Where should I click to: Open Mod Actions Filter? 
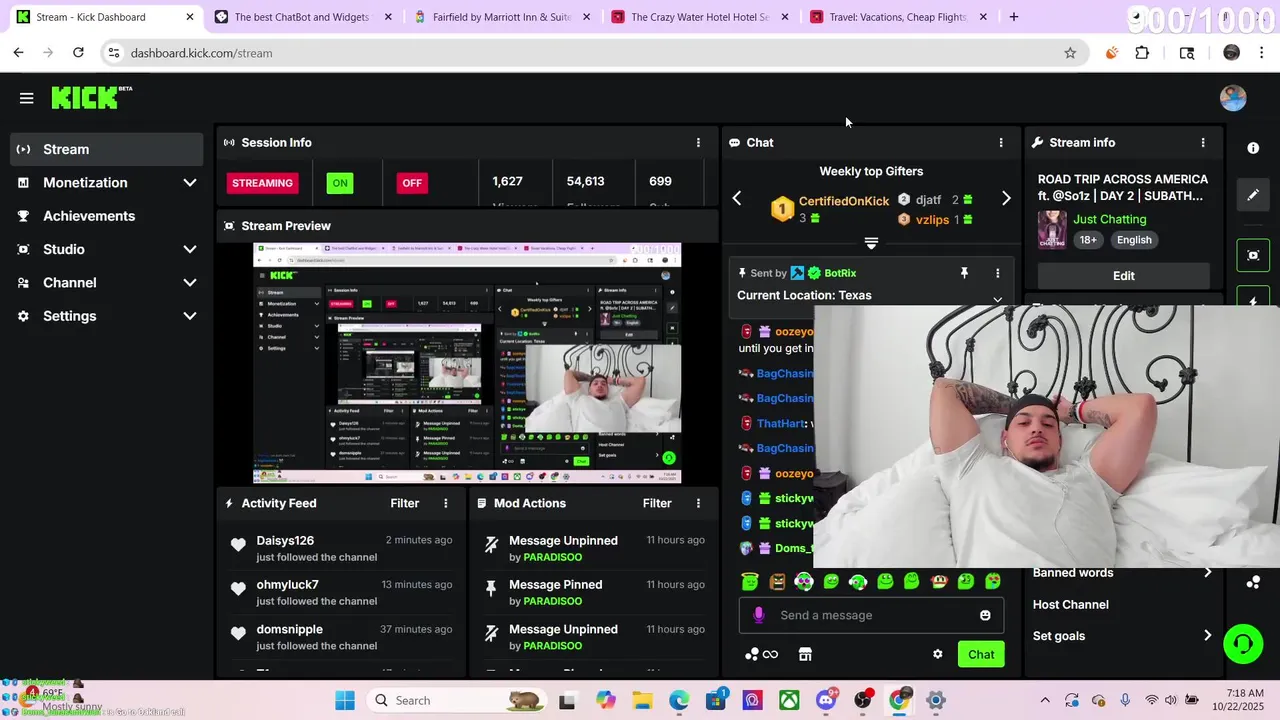657,503
